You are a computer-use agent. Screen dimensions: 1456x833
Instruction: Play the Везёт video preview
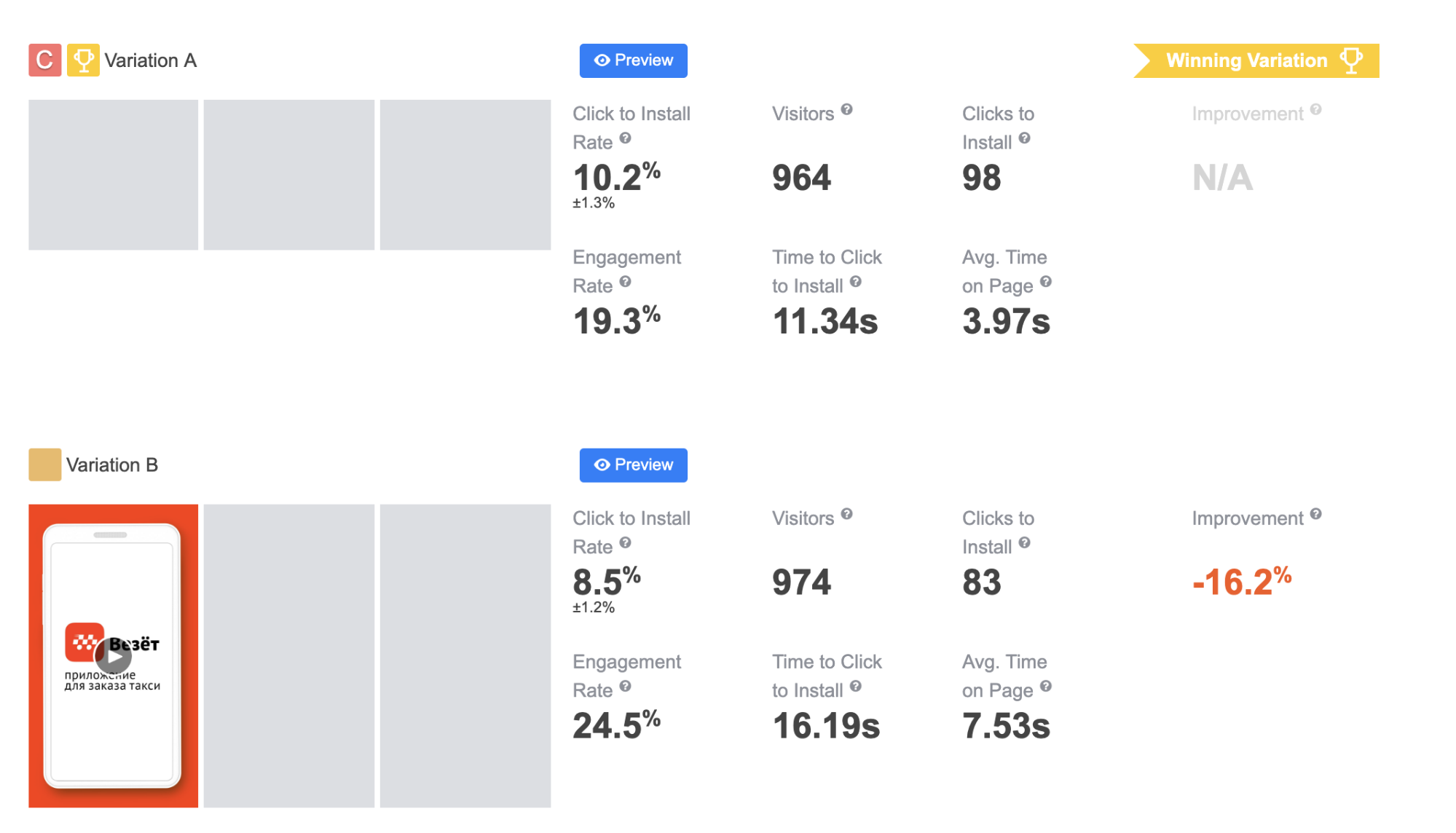click(114, 656)
